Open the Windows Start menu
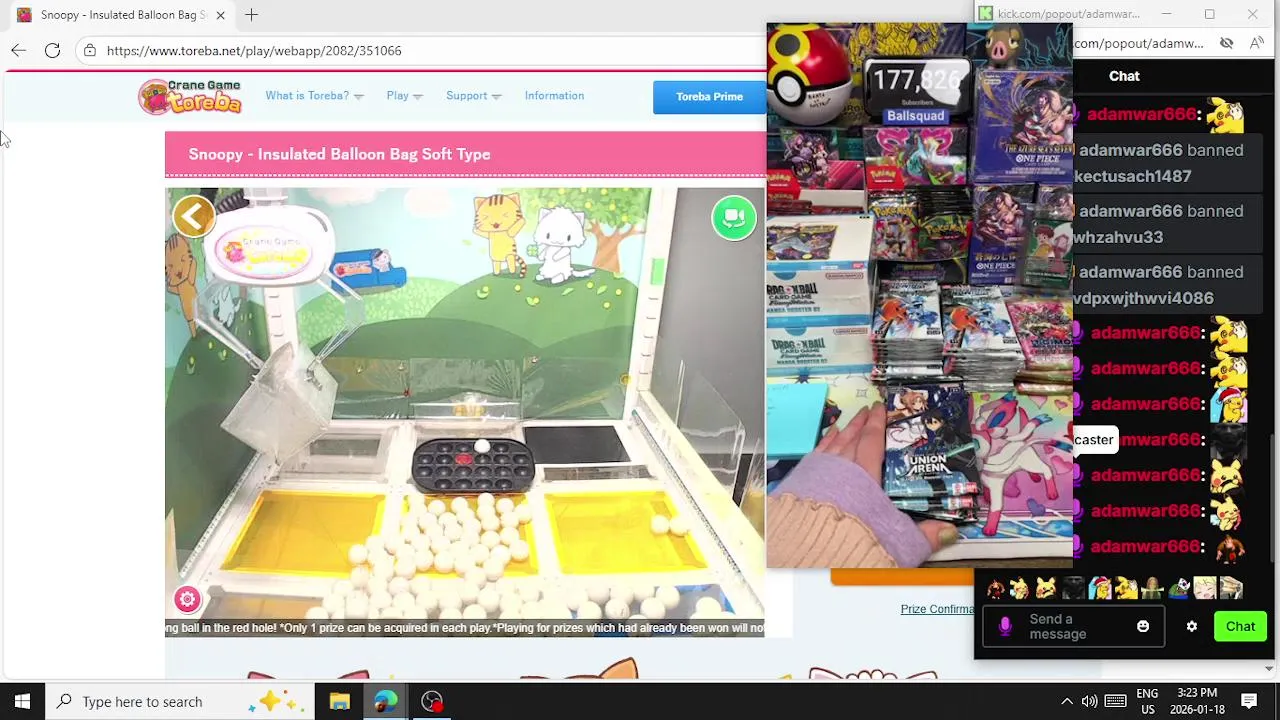Image resolution: width=1280 pixels, height=720 pixels. 22,701
